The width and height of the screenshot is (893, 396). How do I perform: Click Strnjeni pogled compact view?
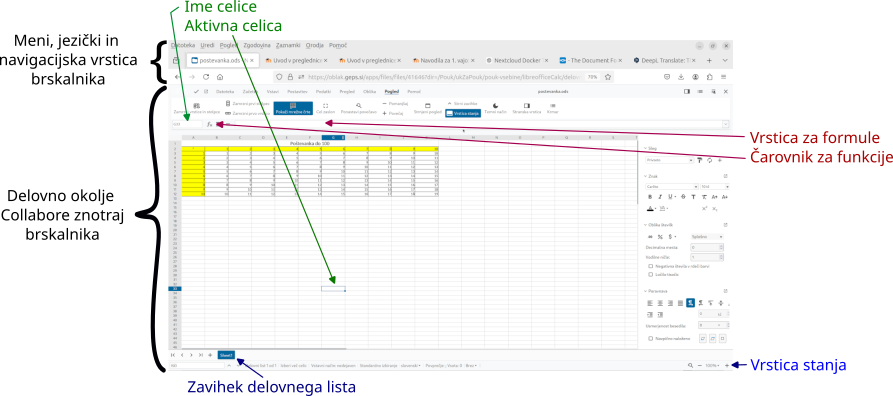coord(427,108)
